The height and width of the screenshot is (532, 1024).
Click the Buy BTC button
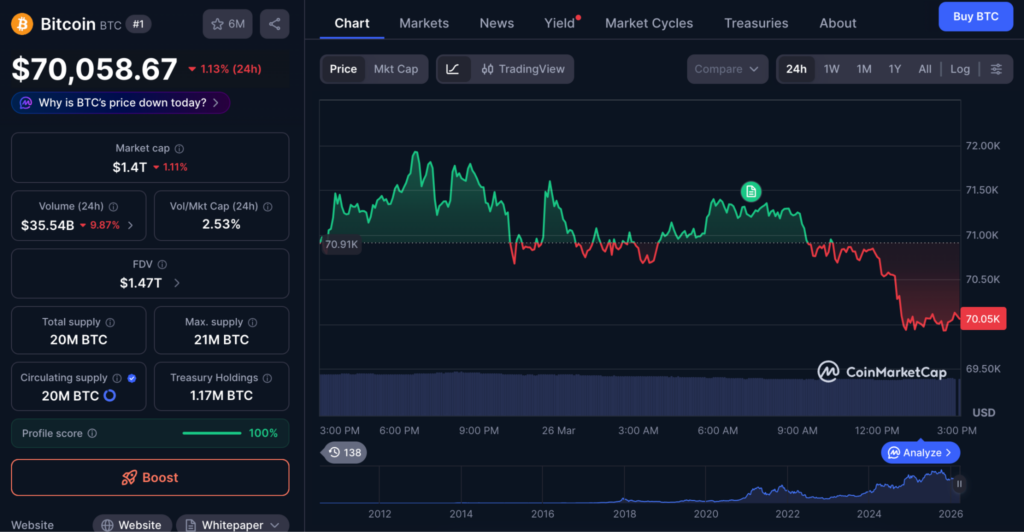click(975, 17)
